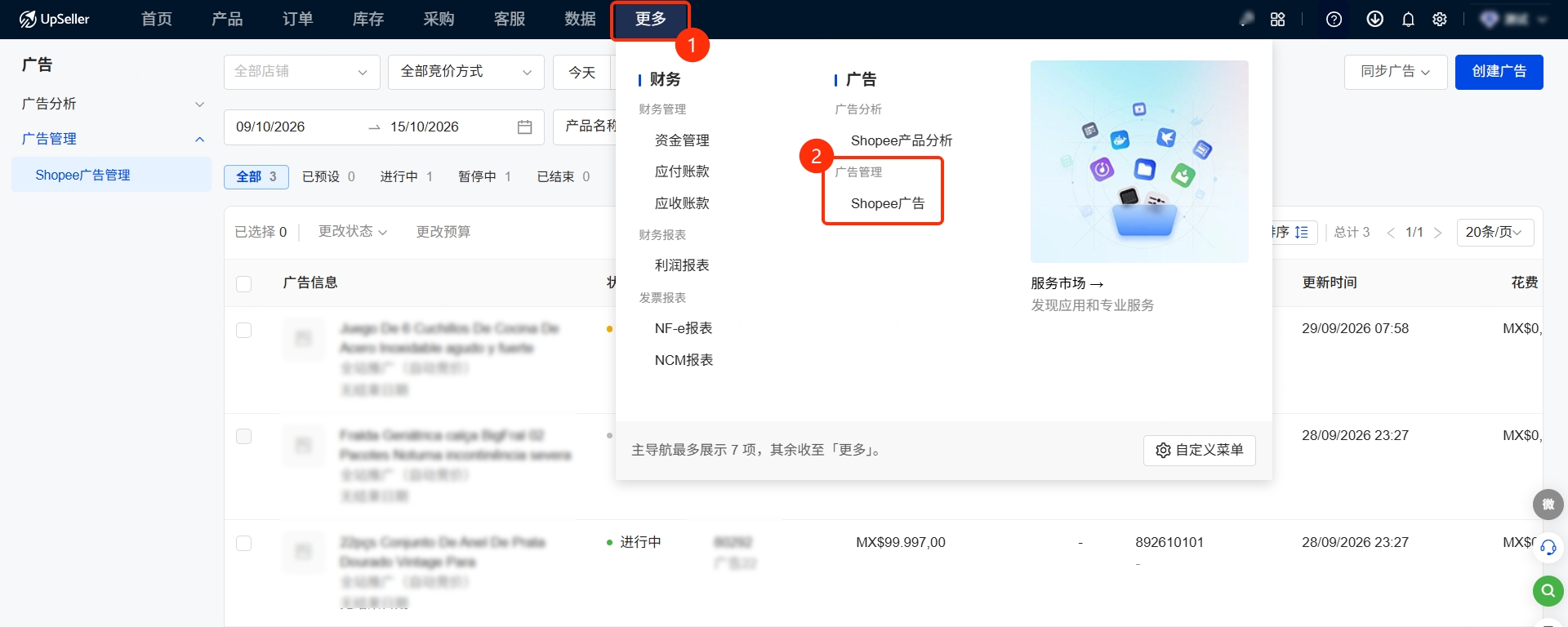Select Shopee广告管理 in the sidebar
Image resolution: width=1568 pixels, height=627 pixels.
coord(112,175)
